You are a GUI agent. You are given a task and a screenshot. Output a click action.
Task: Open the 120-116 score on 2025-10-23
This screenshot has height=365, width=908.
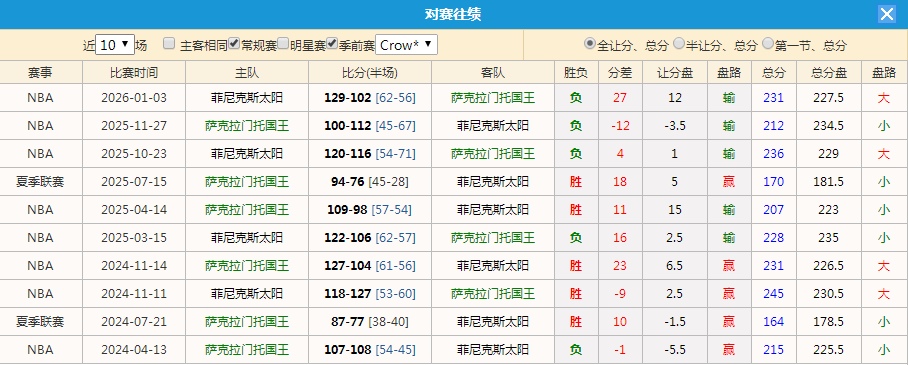click(347, 154)
